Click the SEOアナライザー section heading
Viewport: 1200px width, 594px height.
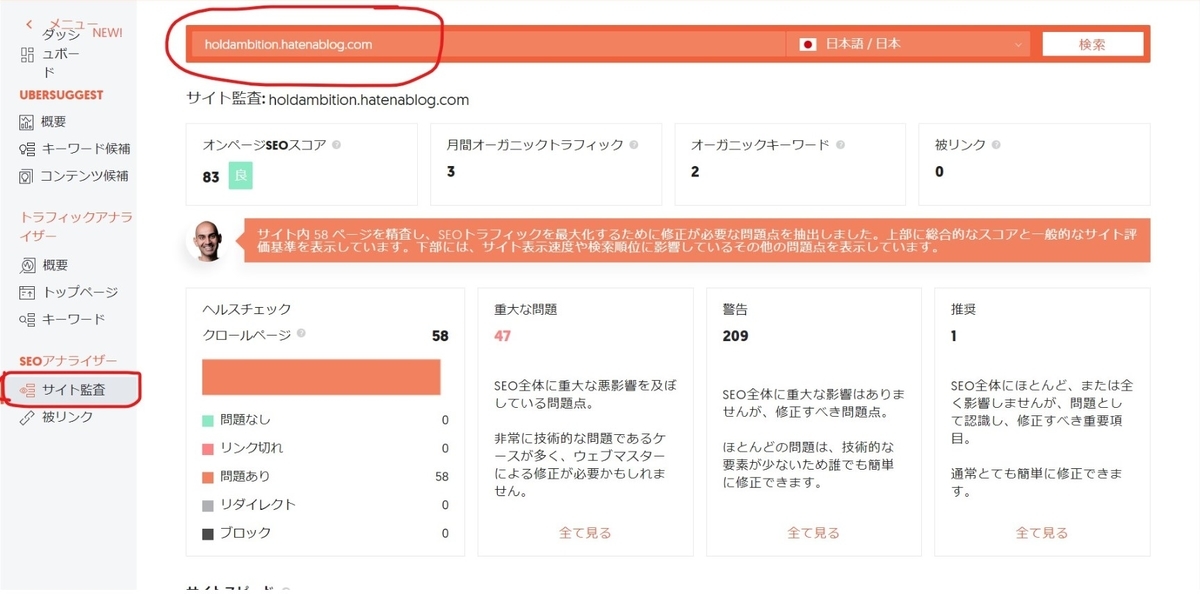pos(69,360)
